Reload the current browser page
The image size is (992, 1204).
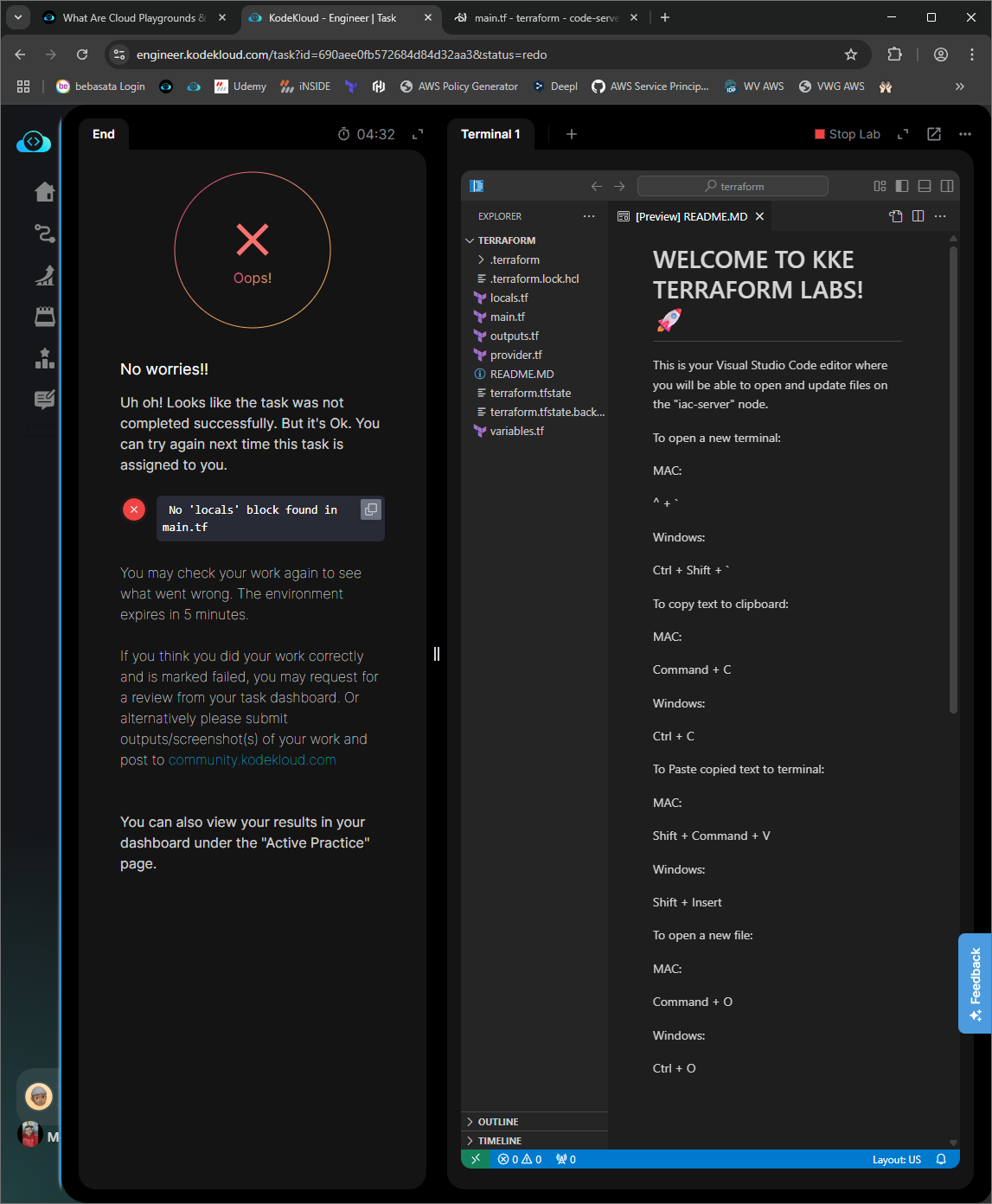point(82,54)
